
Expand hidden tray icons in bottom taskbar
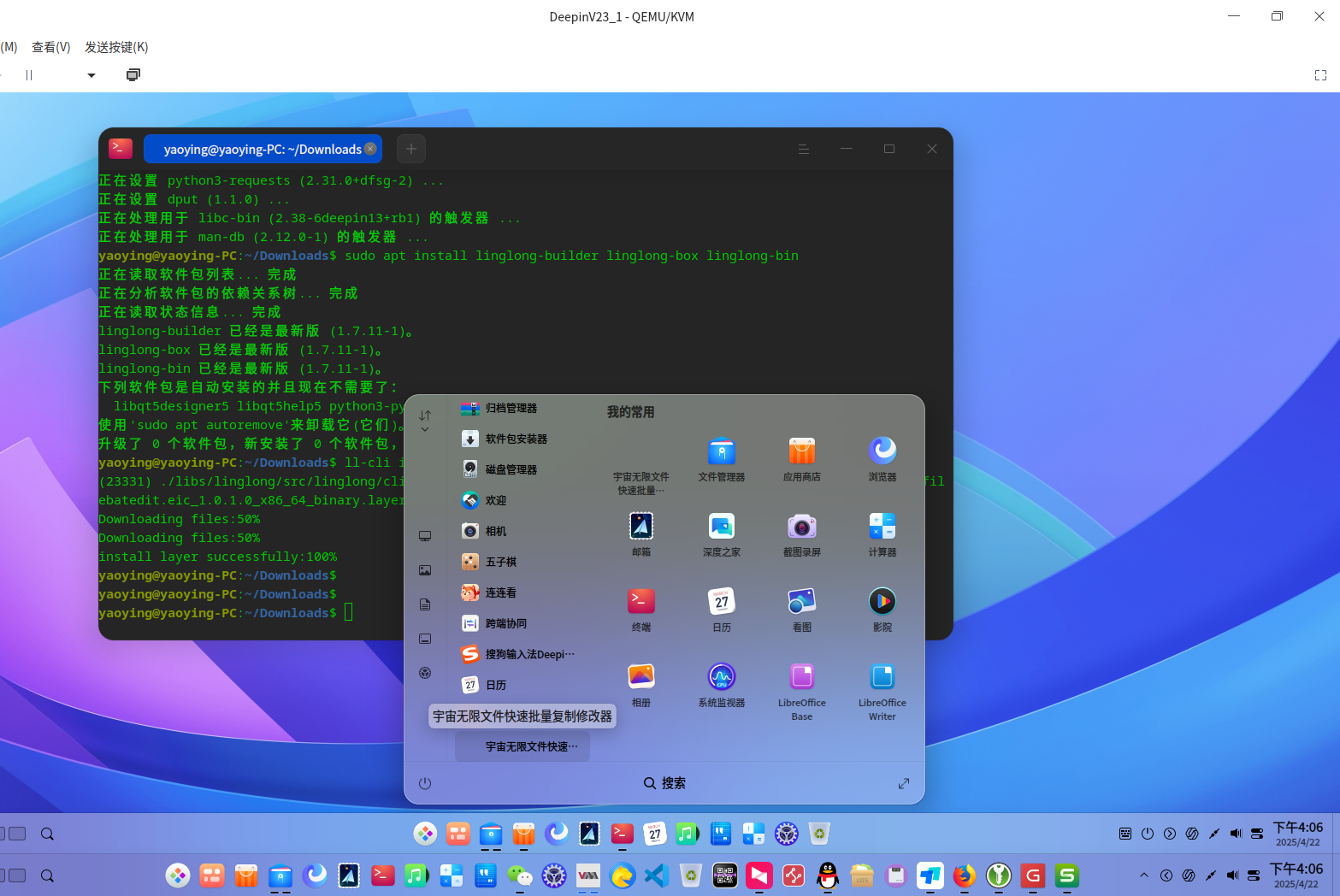(x=1143, y=875)
